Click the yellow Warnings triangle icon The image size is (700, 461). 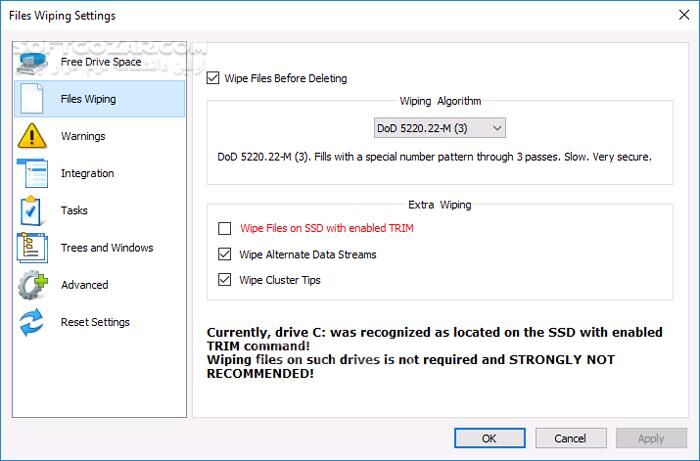(33, 136)
